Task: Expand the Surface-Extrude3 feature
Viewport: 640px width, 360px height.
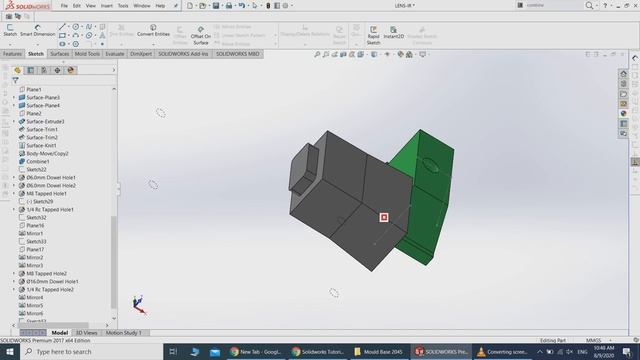Action: [13, 122]
